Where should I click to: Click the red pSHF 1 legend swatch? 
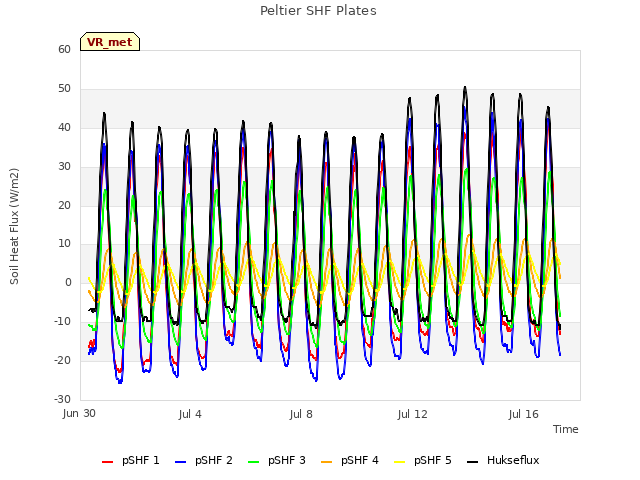pos(107,462)
